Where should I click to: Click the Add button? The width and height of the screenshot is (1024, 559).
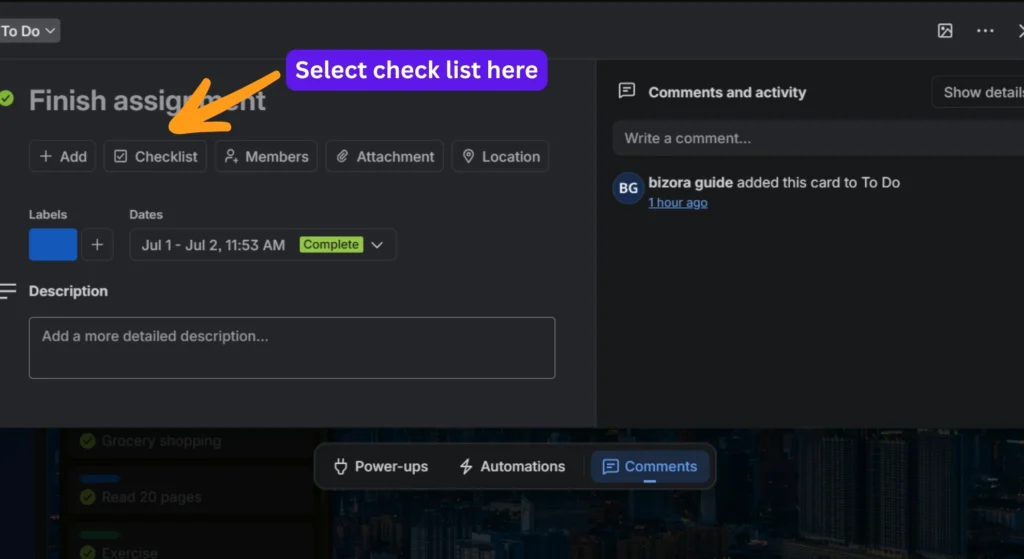click(63, 157)
